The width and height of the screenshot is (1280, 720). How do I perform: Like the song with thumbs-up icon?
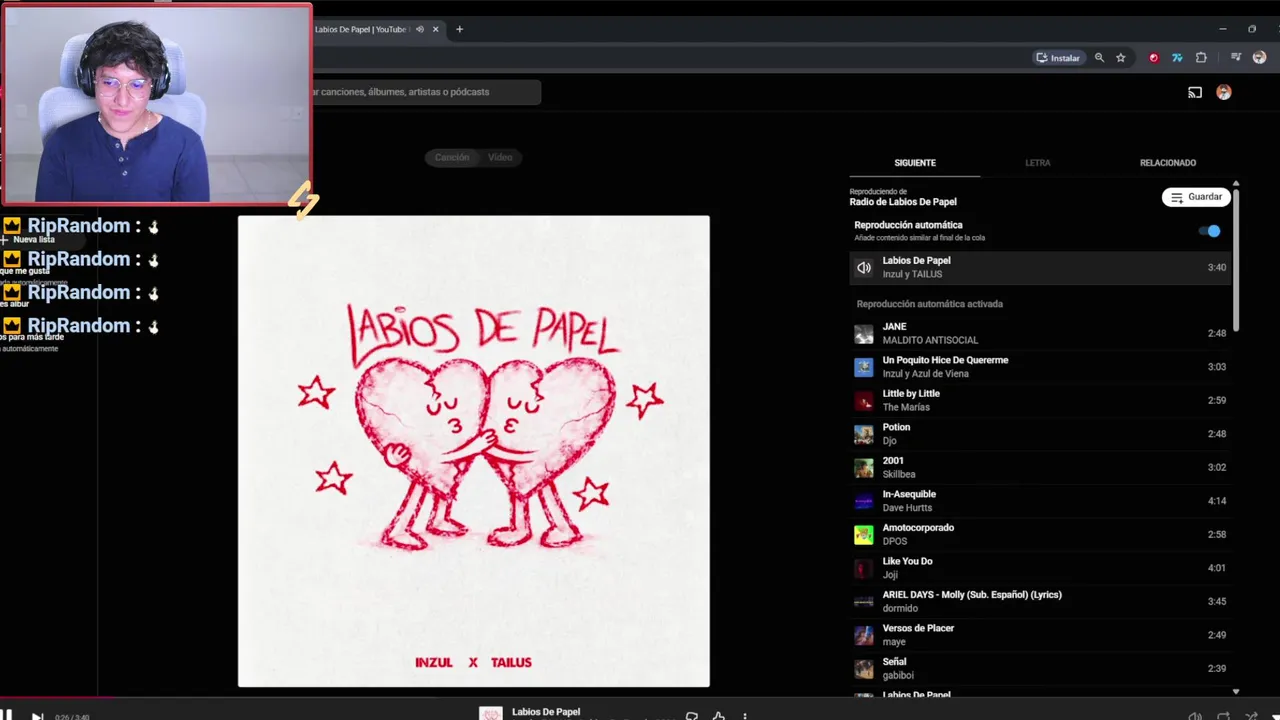pos(718,716)
